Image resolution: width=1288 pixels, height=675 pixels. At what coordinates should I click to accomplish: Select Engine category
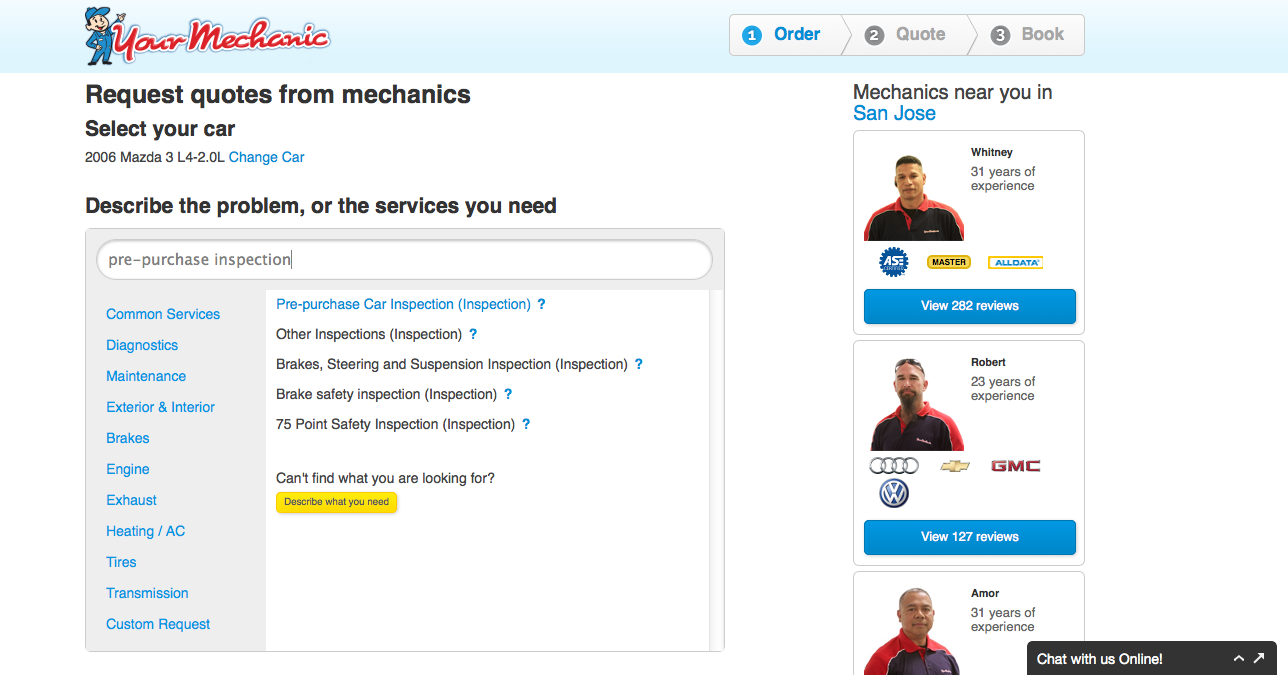pyautogui.click(x=128, y=469)
